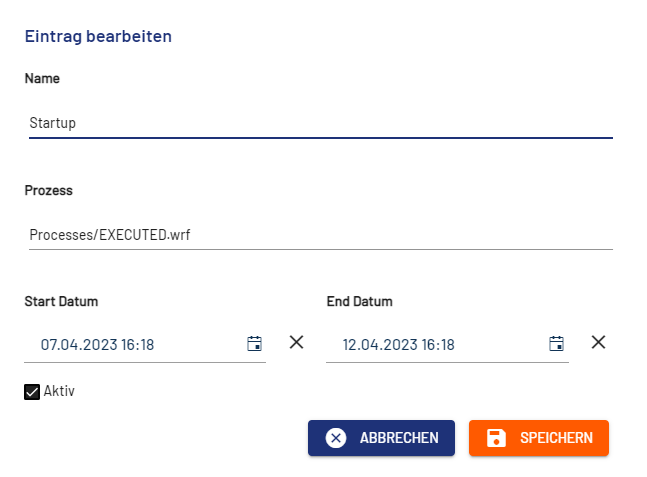Image resolution: width=647 pixels, height=477 pixels.
Task: Click the 07.04.2023 date in Start Datum
Action: pos(79,345)
